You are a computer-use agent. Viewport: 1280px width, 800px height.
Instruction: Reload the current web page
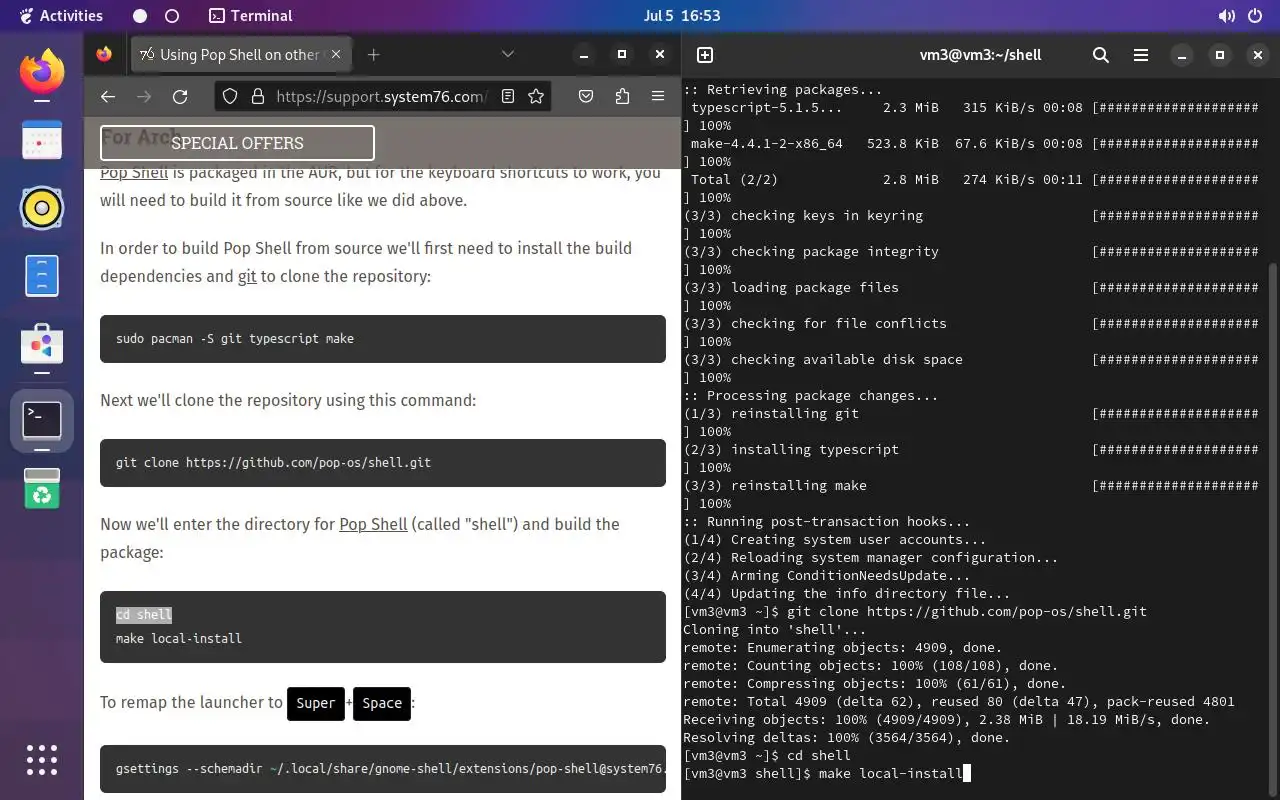[180, 96]
